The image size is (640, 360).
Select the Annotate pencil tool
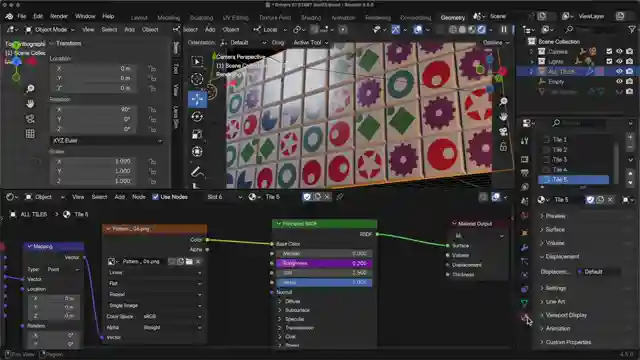click(x=197, y=172)
